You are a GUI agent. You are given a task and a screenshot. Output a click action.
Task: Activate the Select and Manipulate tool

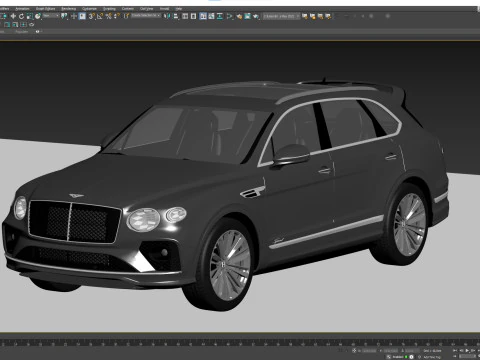tap(74, 16)
